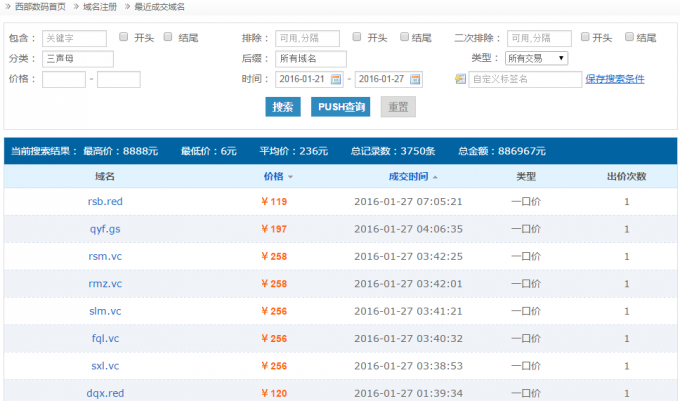
Task: Tick 结尾 checkbox for 排除 filter
Action: coord(405,37)
